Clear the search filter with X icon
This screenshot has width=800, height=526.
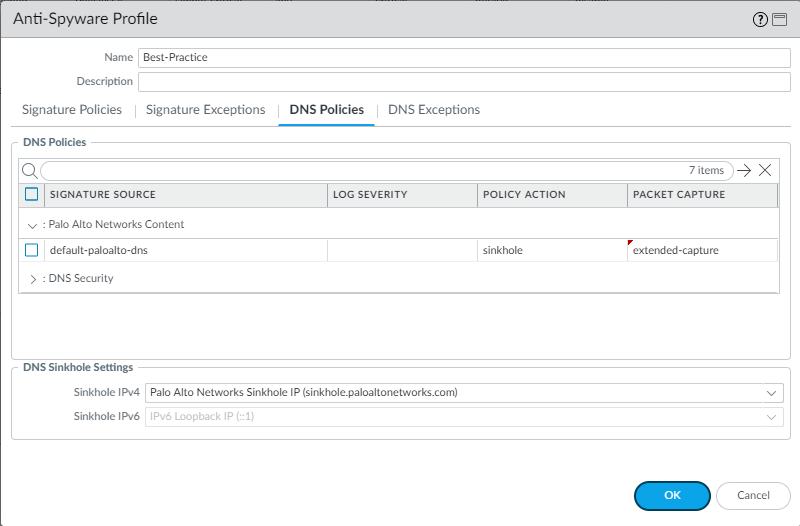pos(765,170)
